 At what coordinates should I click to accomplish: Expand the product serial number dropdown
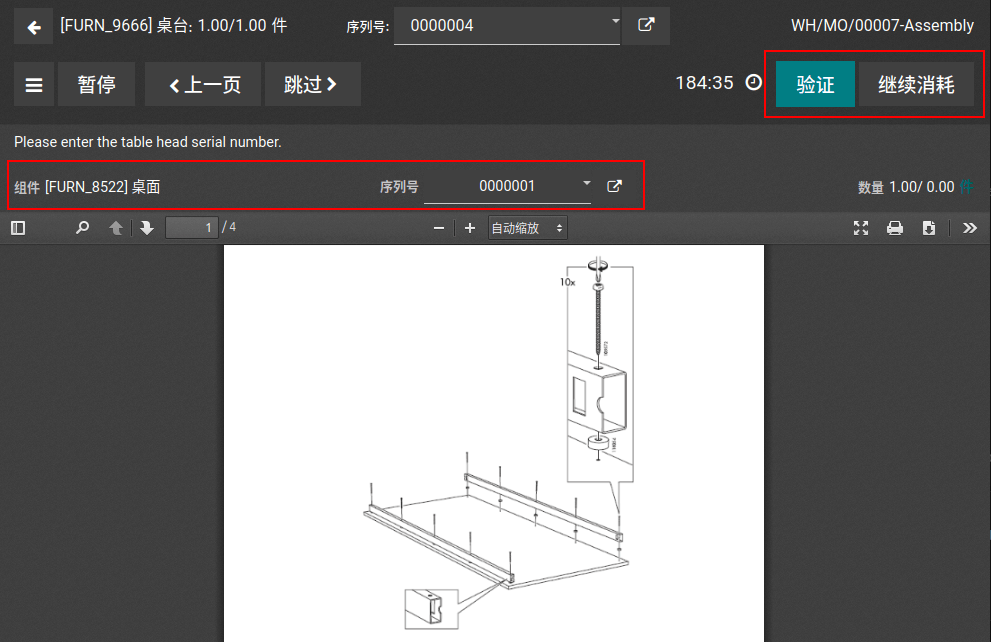click(614, 20)
